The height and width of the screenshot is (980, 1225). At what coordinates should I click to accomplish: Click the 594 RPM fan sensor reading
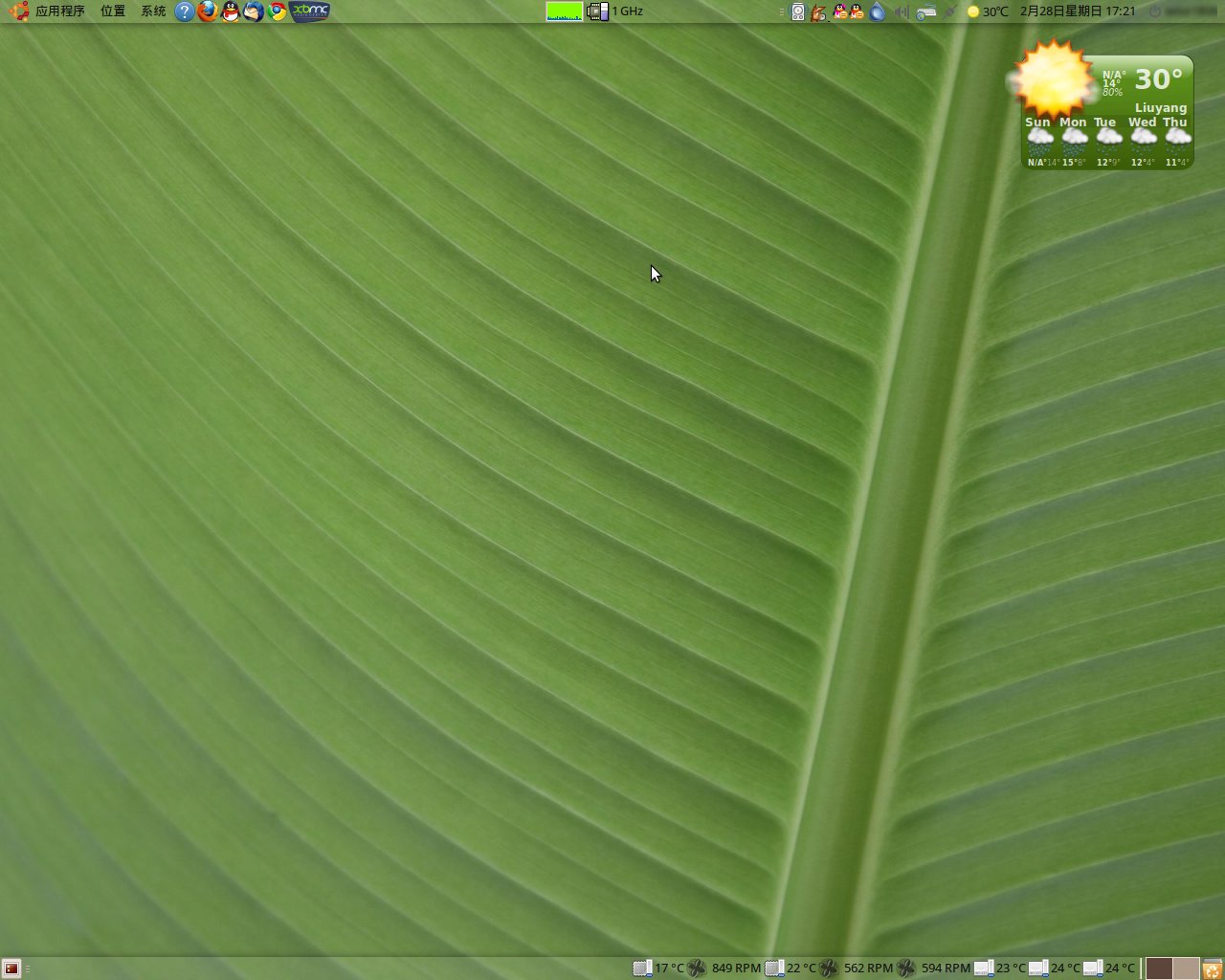point(946,969)
